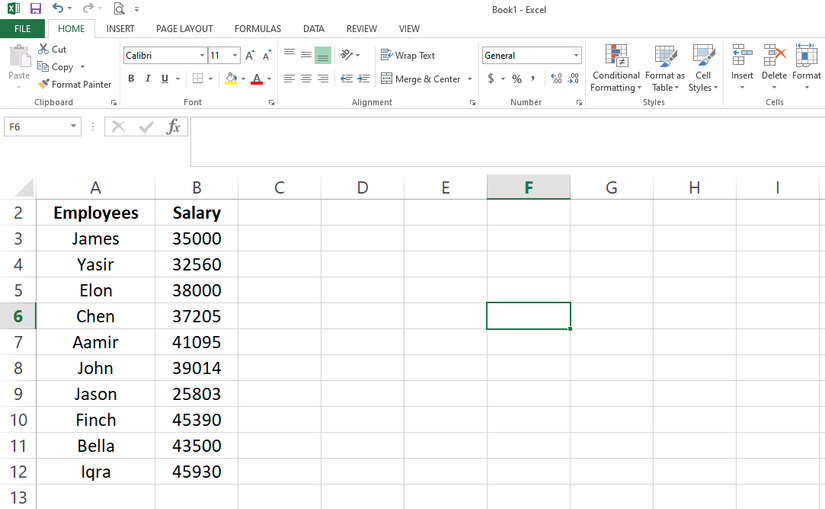
Task: Open the Underline style dropdown arrow
Action: 178,79
